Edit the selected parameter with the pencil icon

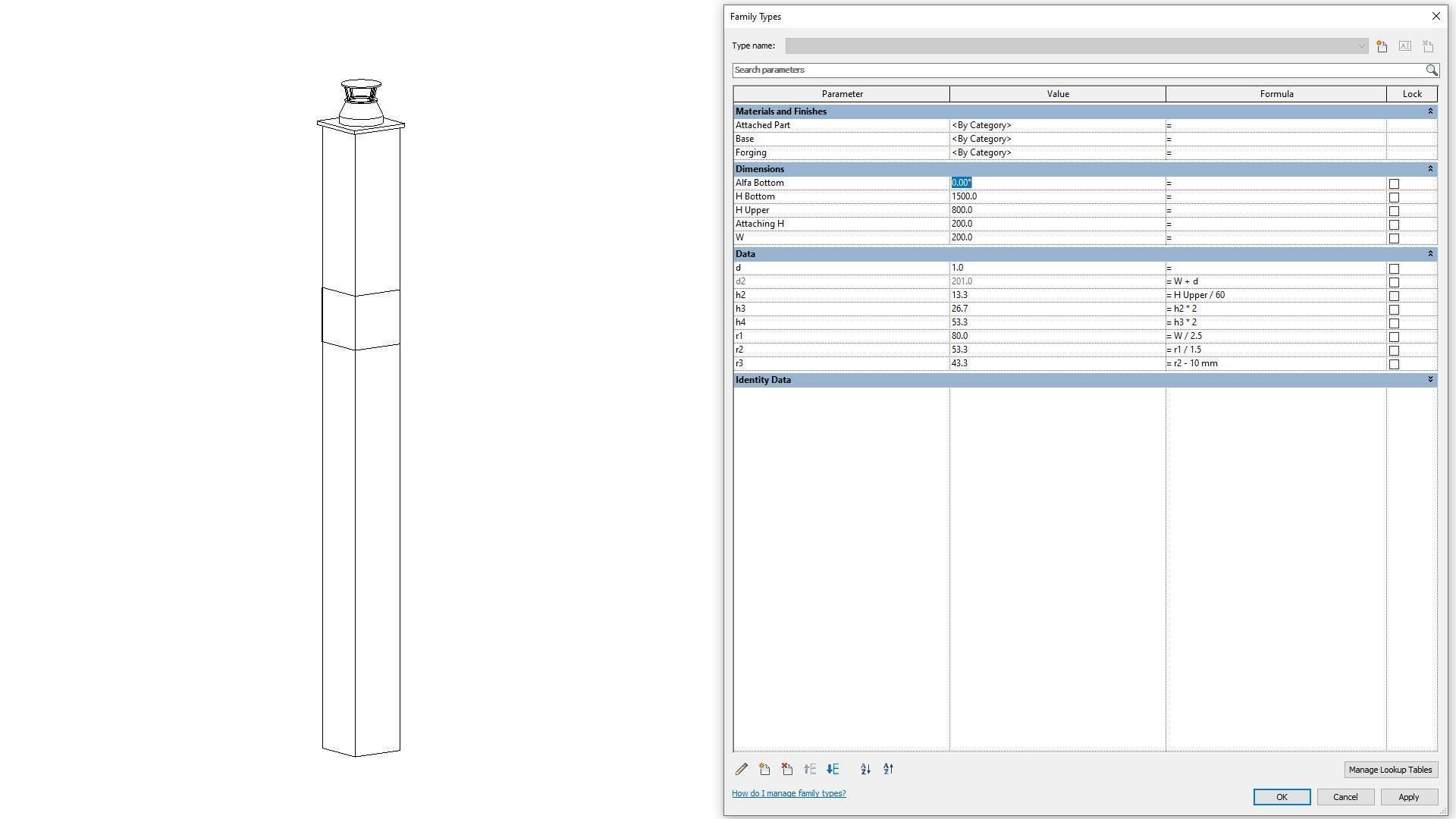[x=742, y=769]
